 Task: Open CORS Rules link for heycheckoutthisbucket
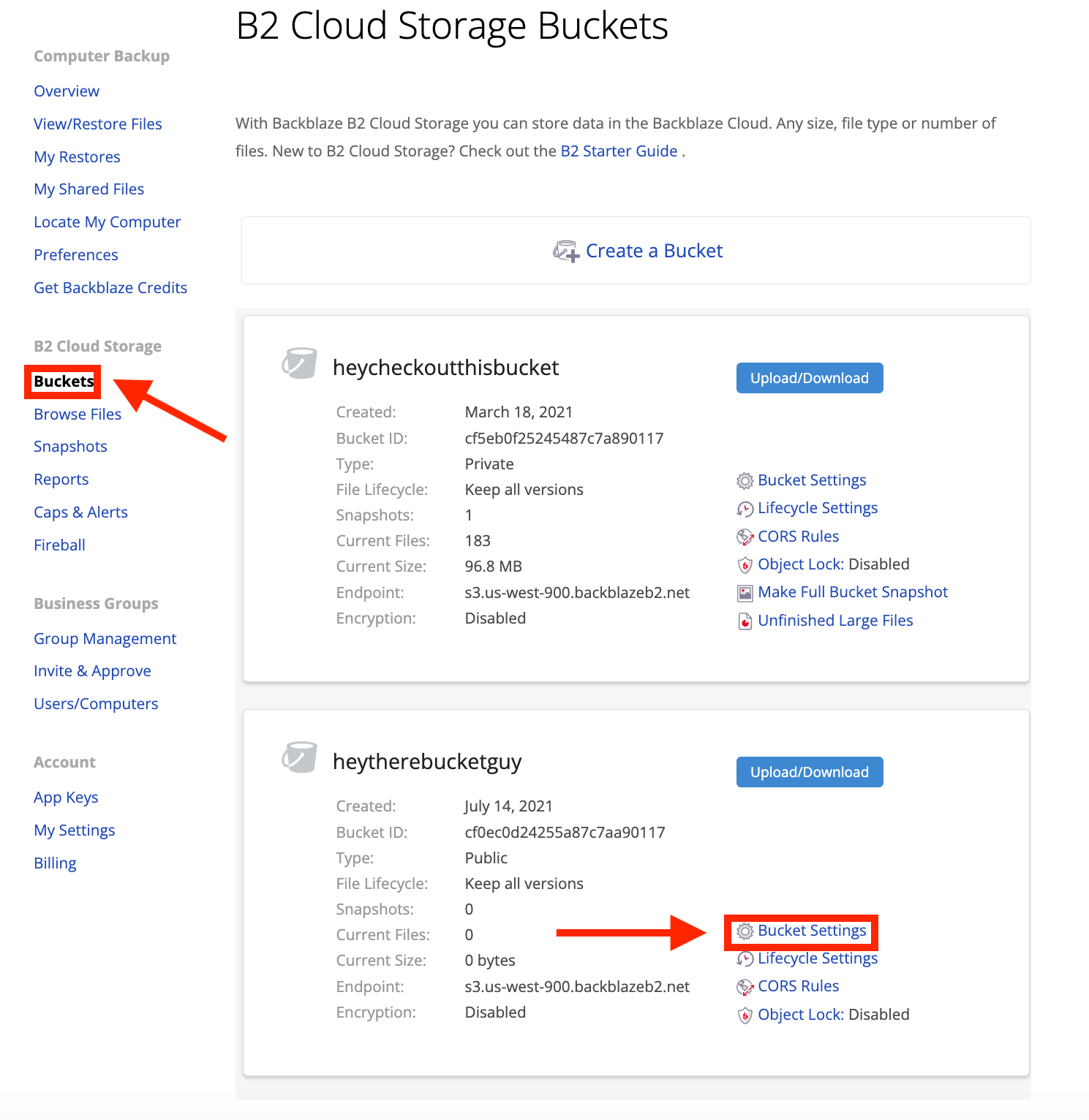(799, 537)
